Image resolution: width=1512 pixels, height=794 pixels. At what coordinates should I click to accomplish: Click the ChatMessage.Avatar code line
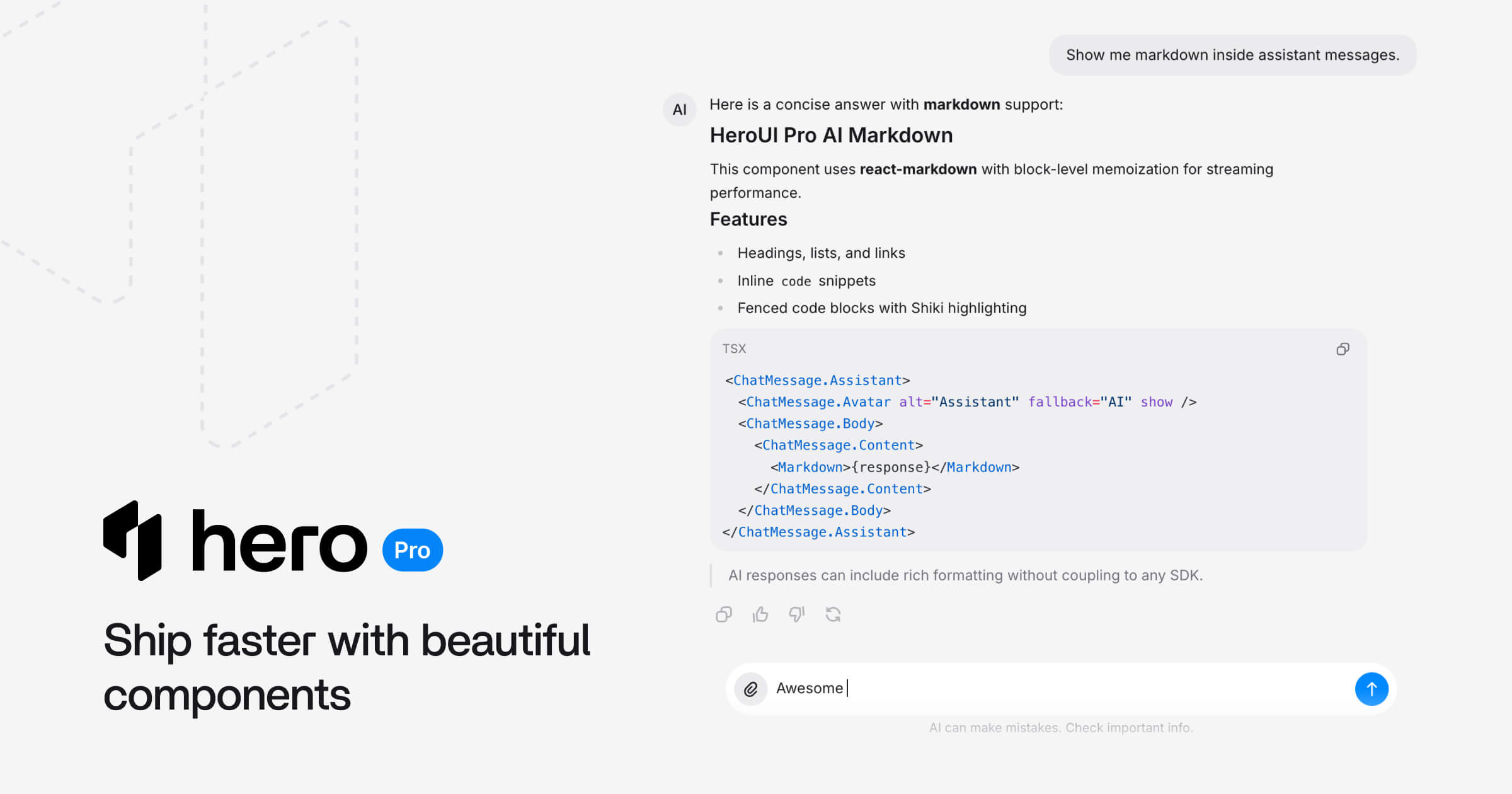click(967, 402)
